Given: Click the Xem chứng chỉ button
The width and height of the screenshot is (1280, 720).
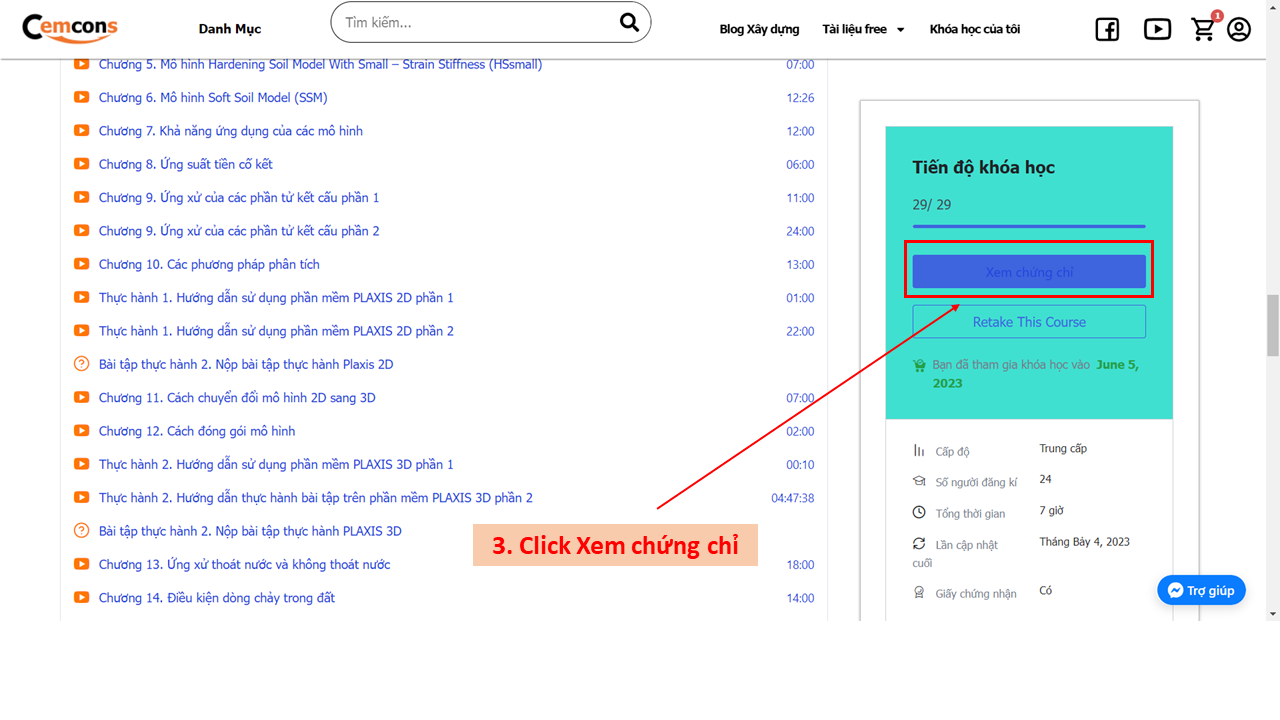Looking at the screenshot, I should pos(1029,272).
